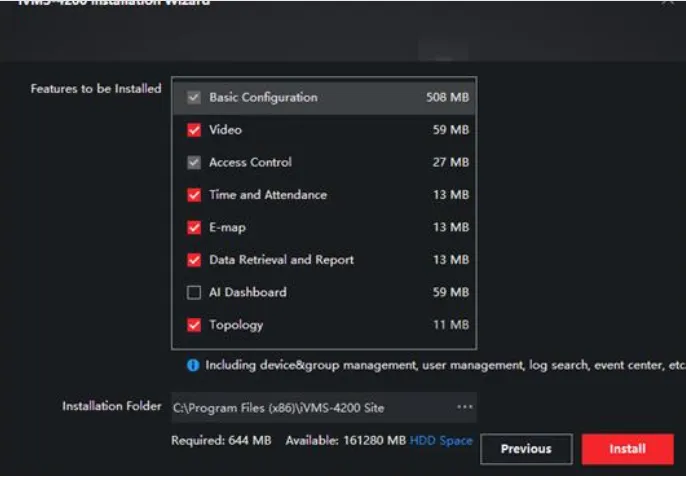Click the Video 59 MB size text

coord(451,130)
